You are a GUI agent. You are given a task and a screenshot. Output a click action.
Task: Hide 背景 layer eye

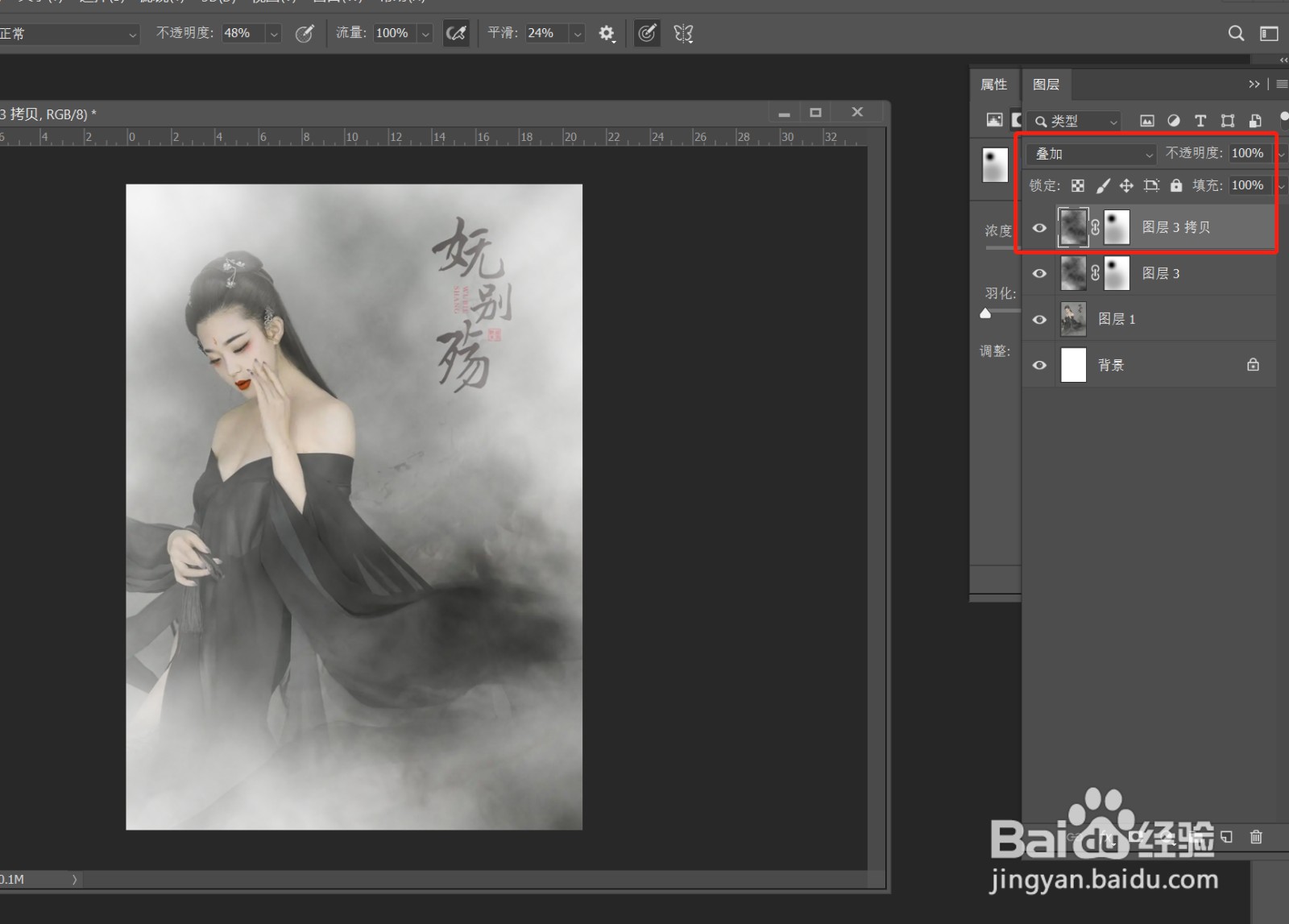(1039, 365)
